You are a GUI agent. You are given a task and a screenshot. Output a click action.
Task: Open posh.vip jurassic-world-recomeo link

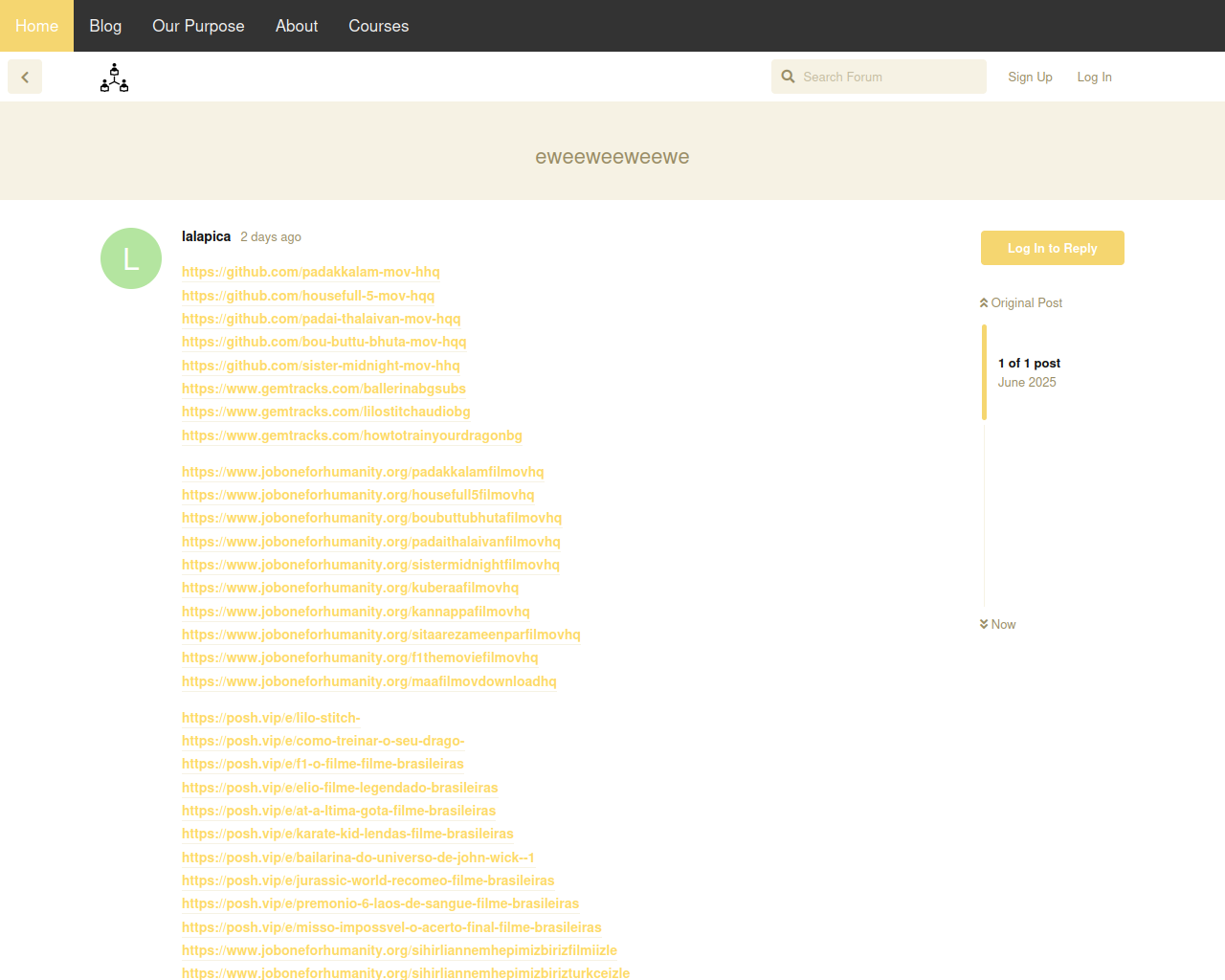click(x=368, y=880)
